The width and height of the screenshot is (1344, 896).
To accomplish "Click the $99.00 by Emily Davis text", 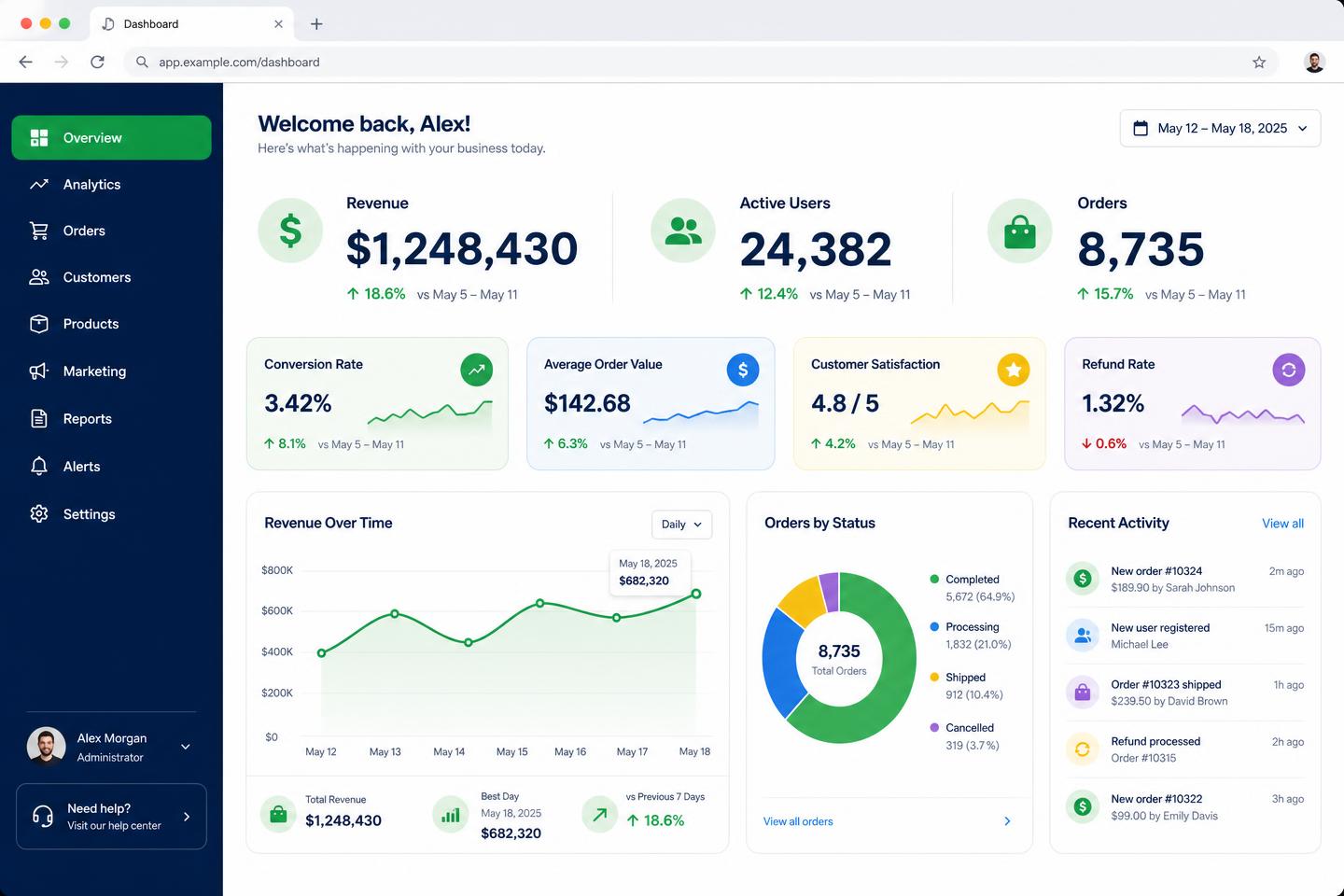I will tap(1164, 816).
